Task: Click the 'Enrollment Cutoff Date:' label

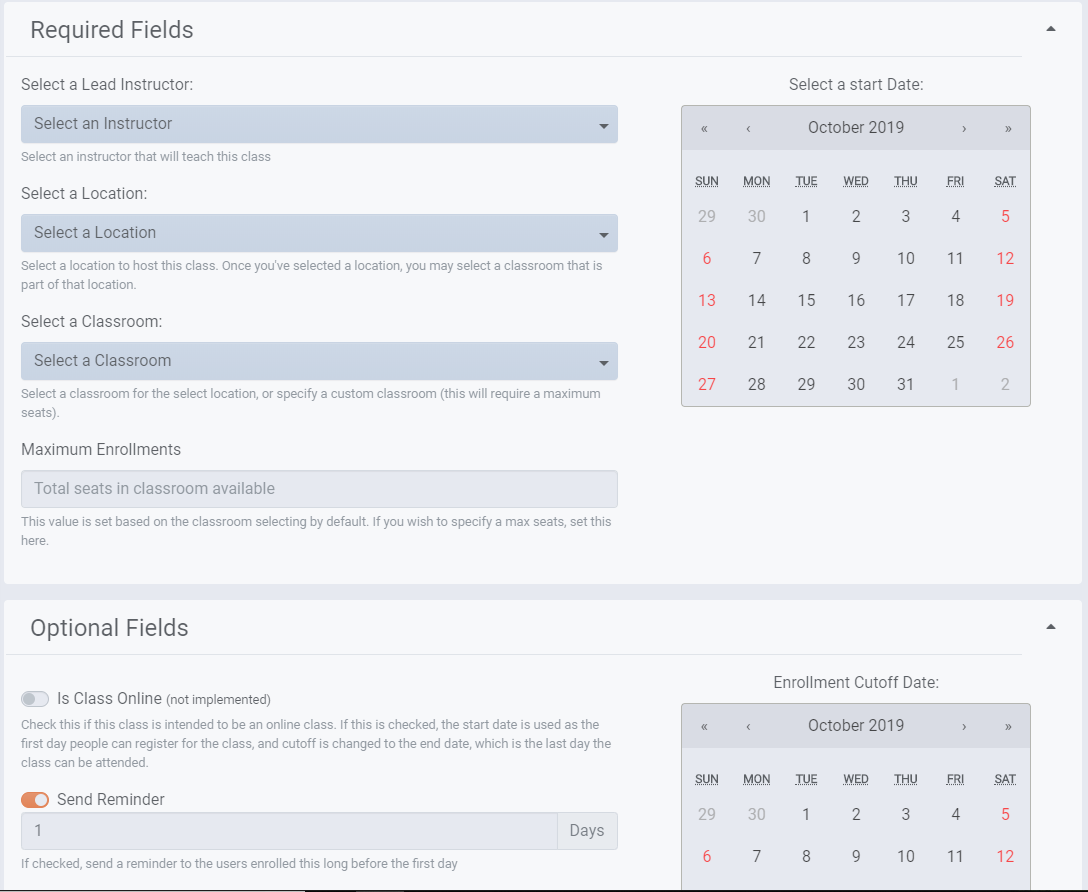Action: click(x=856, y=683)
